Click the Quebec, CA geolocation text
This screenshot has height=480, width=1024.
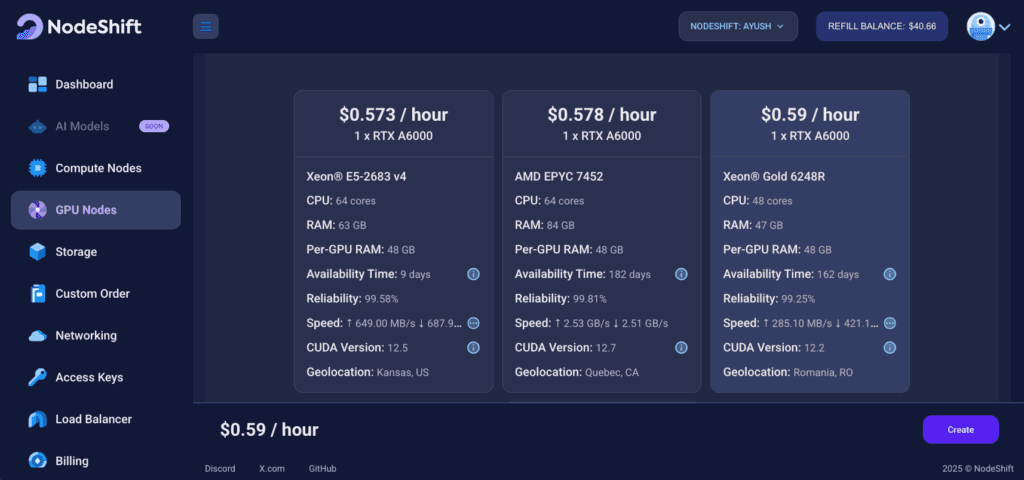tap(611, 372)
